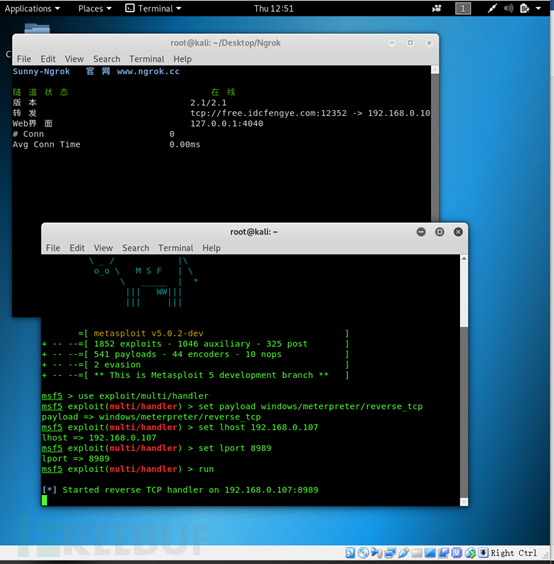Click VirtualBox audio status icon
The height and width of the screenshot is (564, 554).
click(x=377, y=552)
